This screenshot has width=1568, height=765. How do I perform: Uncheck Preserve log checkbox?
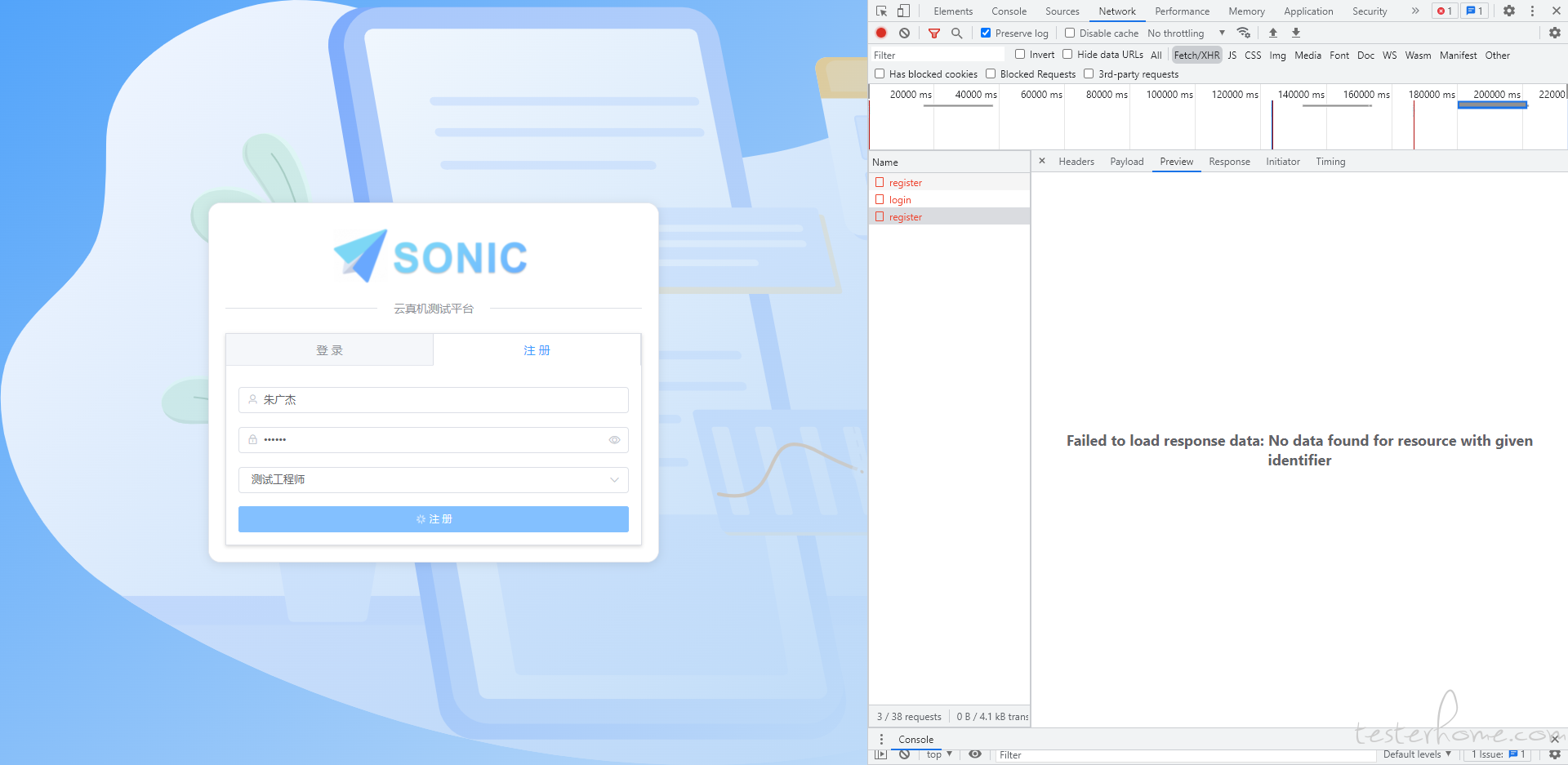986,33
